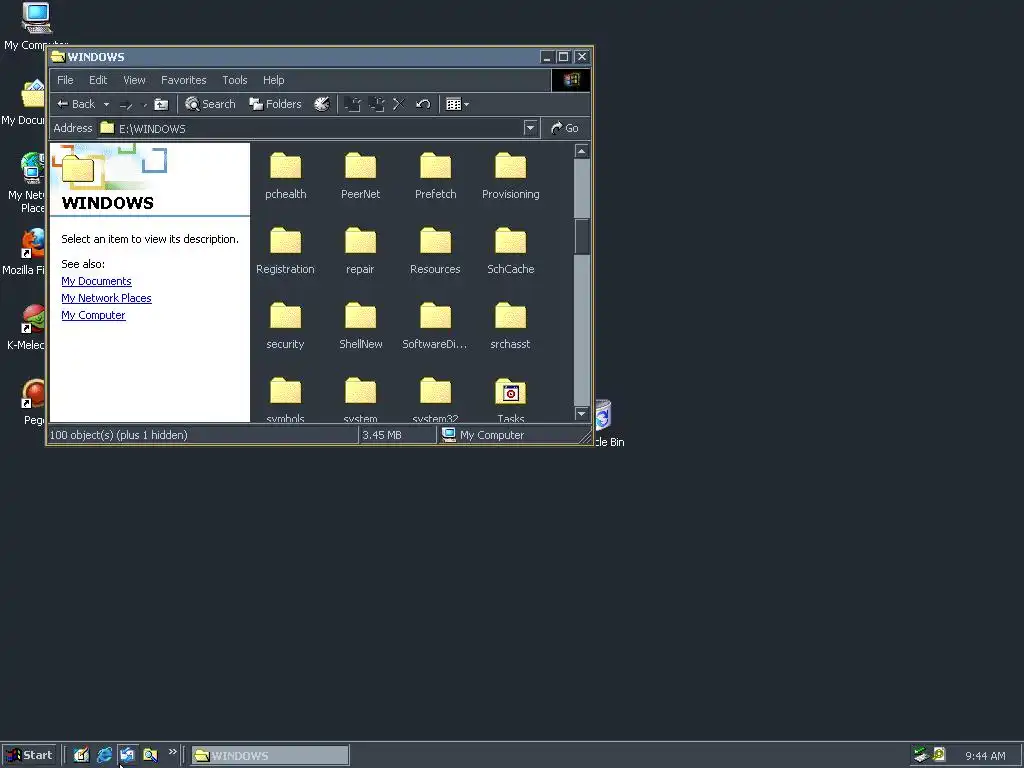Toggle the Folders tree pane

point(276,104)
